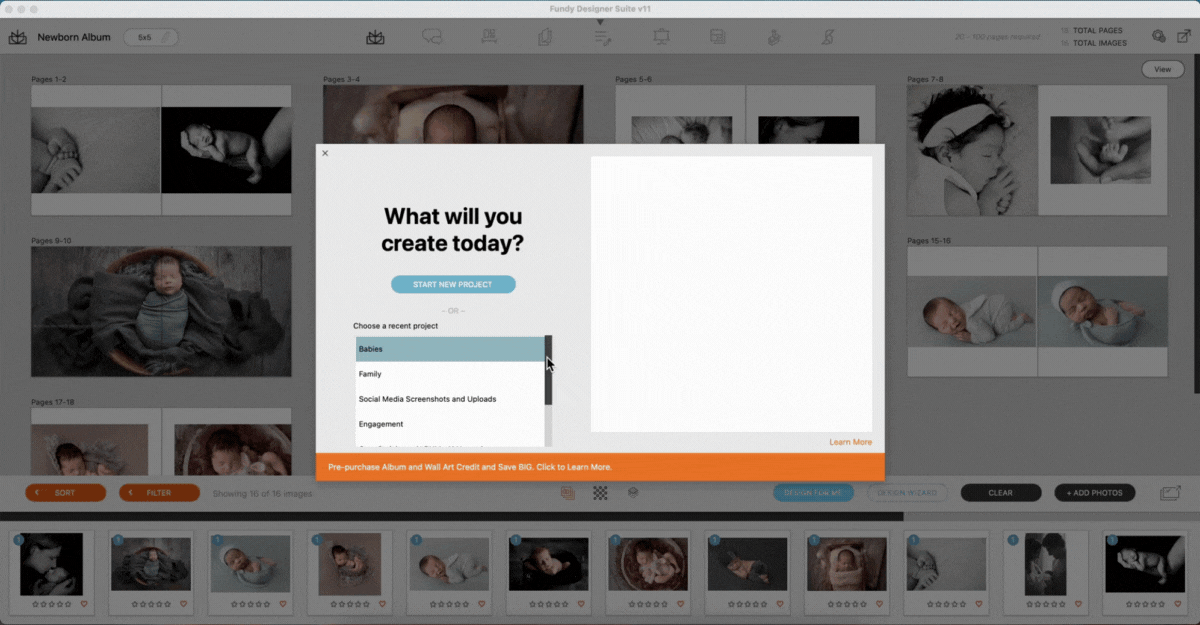Select the Babies recent project

450,349
